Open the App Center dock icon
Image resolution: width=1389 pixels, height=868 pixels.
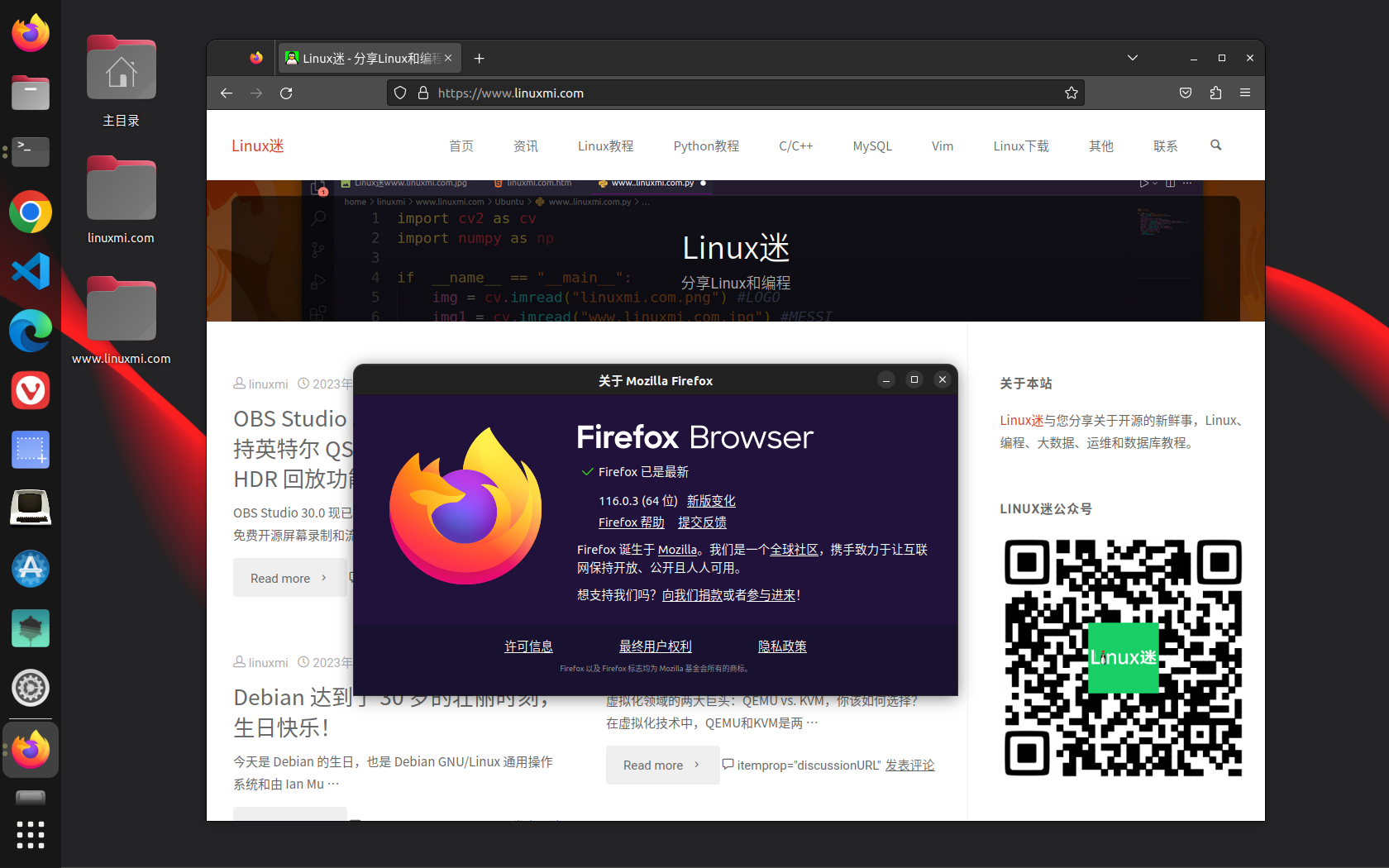31,569
